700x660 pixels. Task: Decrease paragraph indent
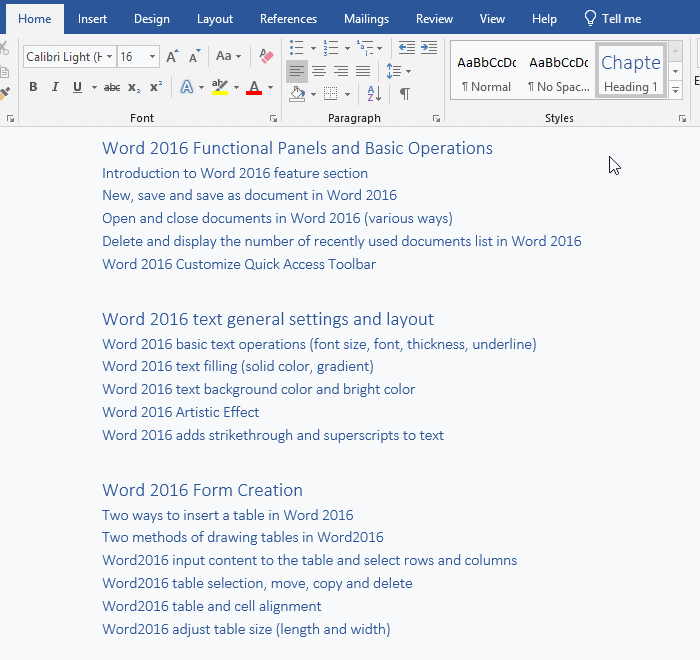[x=407, y=47]
